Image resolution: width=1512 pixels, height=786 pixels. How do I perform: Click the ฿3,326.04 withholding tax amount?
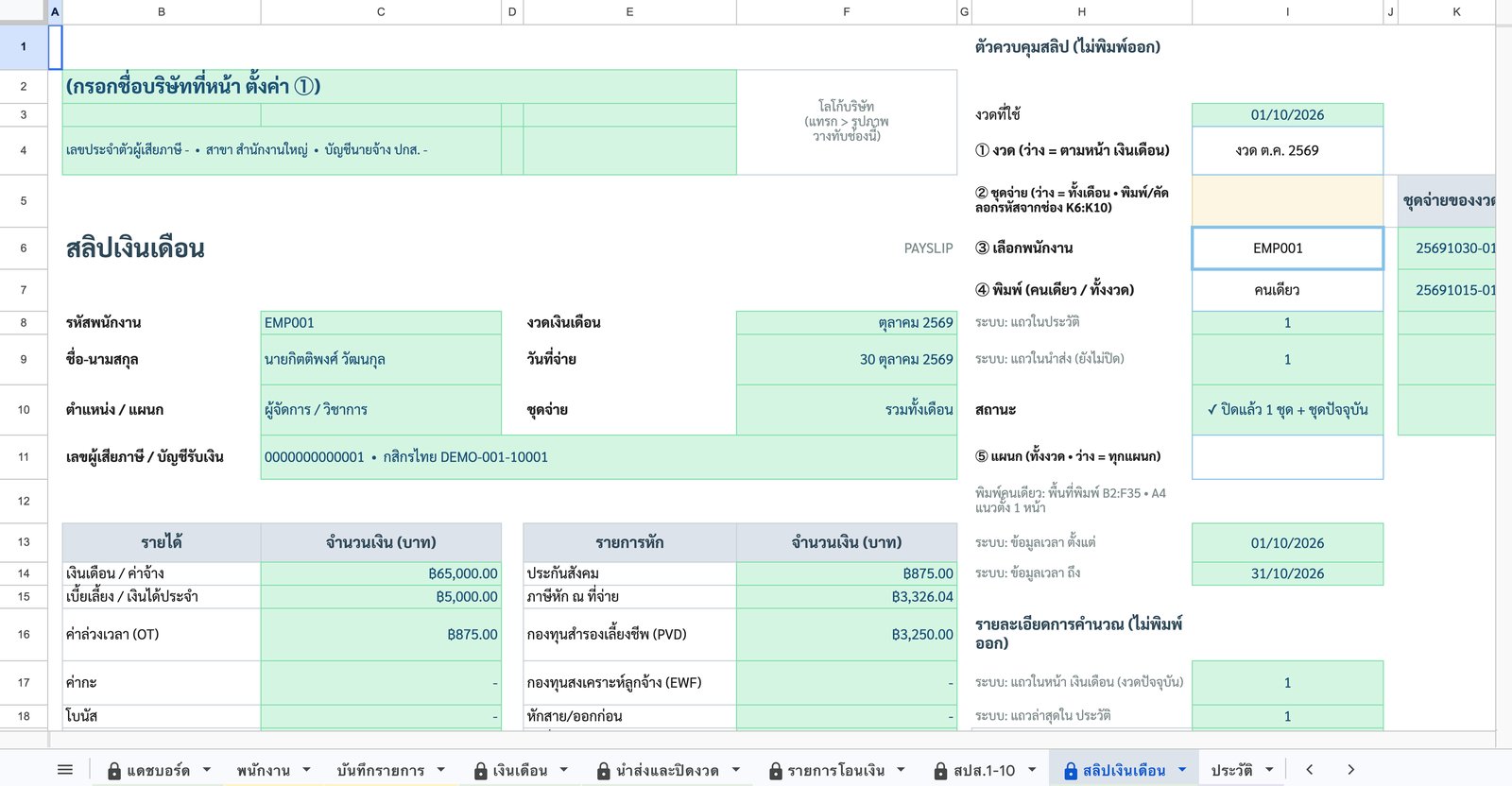click(x=922, y=597)
